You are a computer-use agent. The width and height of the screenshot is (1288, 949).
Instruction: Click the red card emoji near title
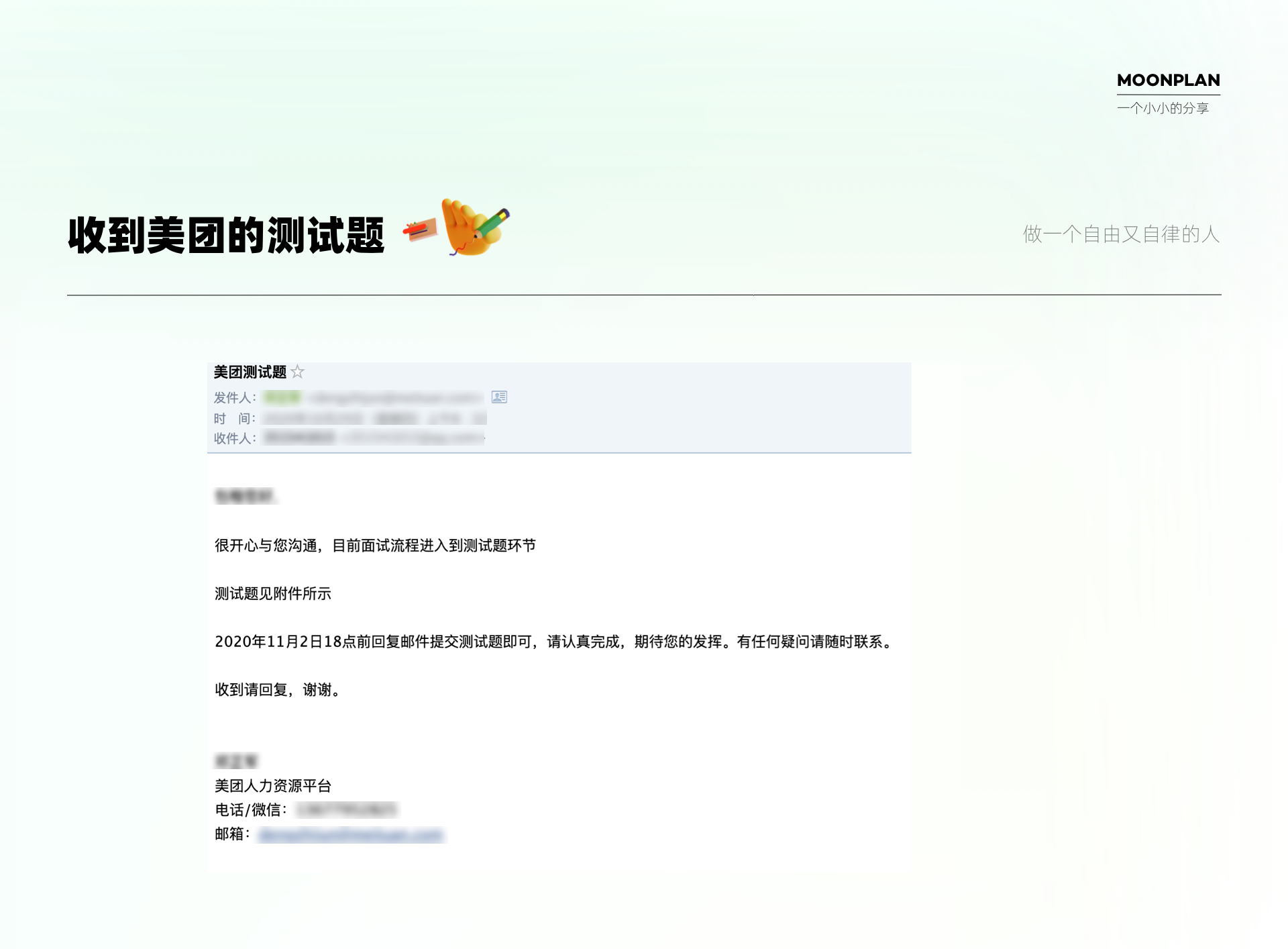pyautogui.click(x=421, y=231)
